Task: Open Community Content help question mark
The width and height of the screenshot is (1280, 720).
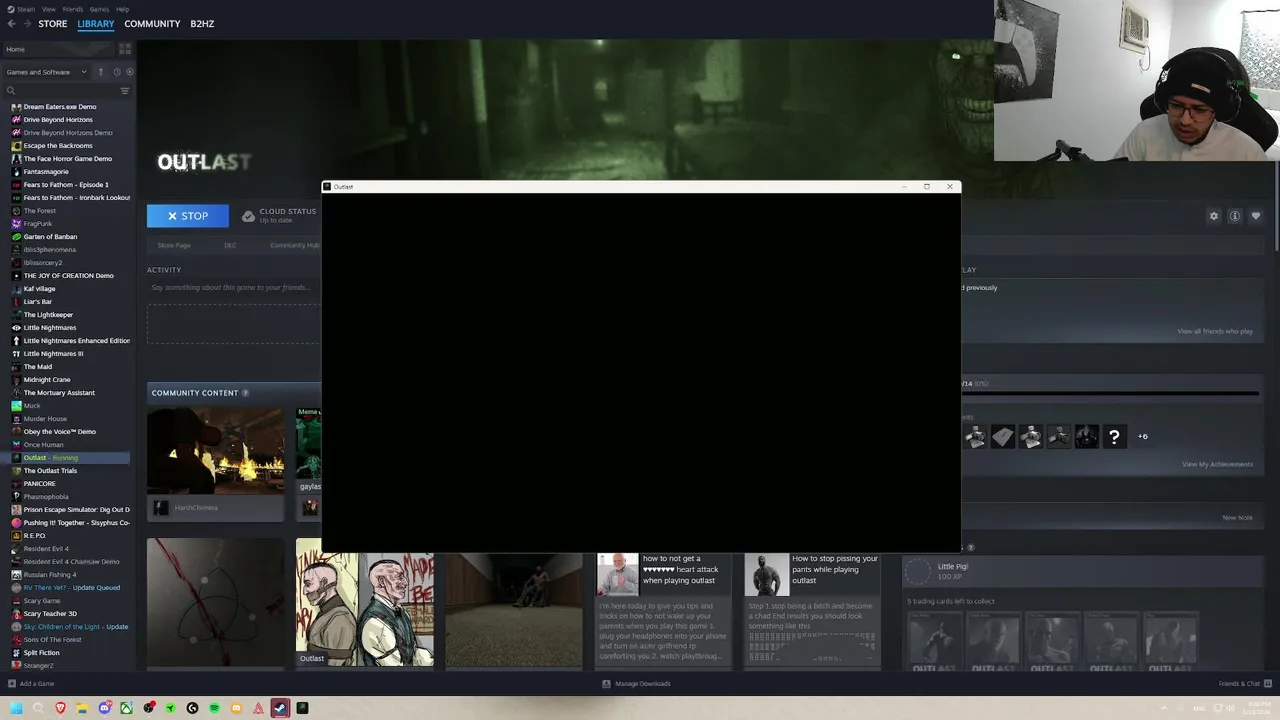Action: coord(245,393)
